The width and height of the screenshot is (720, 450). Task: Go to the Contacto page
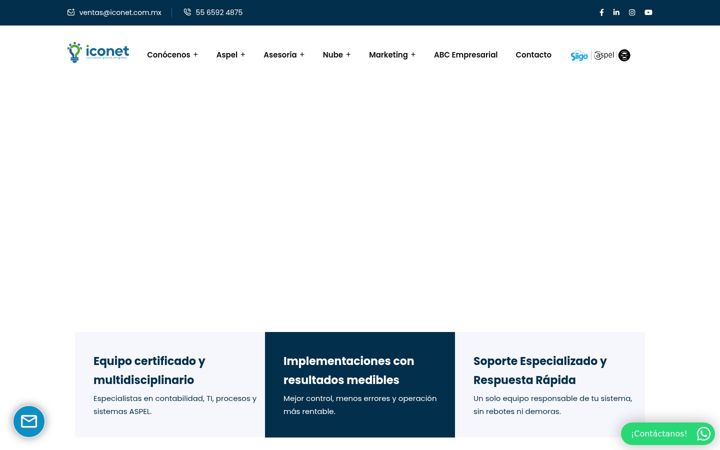pos(534,55)
